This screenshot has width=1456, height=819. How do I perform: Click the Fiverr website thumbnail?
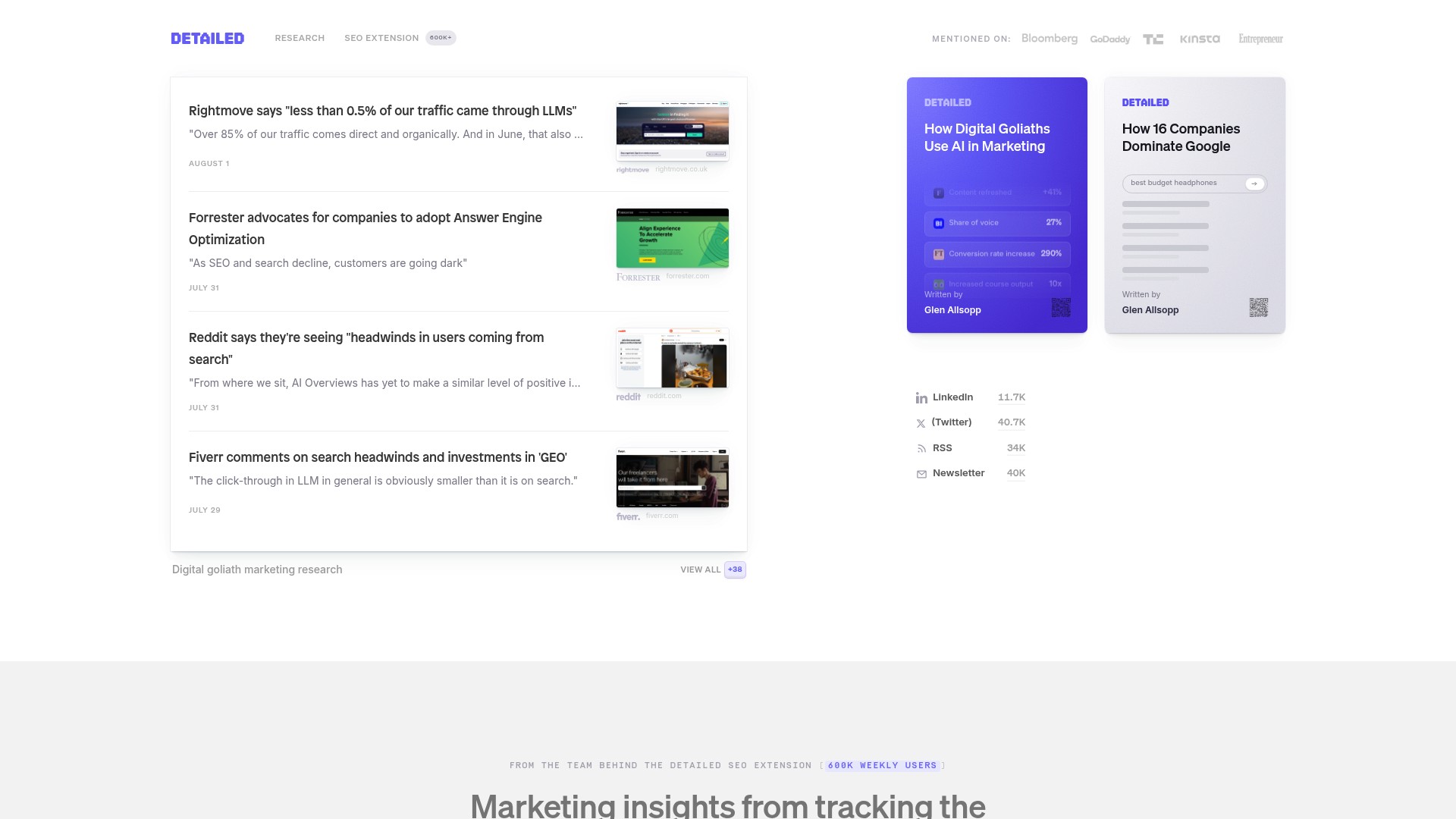tap(673, 478)
